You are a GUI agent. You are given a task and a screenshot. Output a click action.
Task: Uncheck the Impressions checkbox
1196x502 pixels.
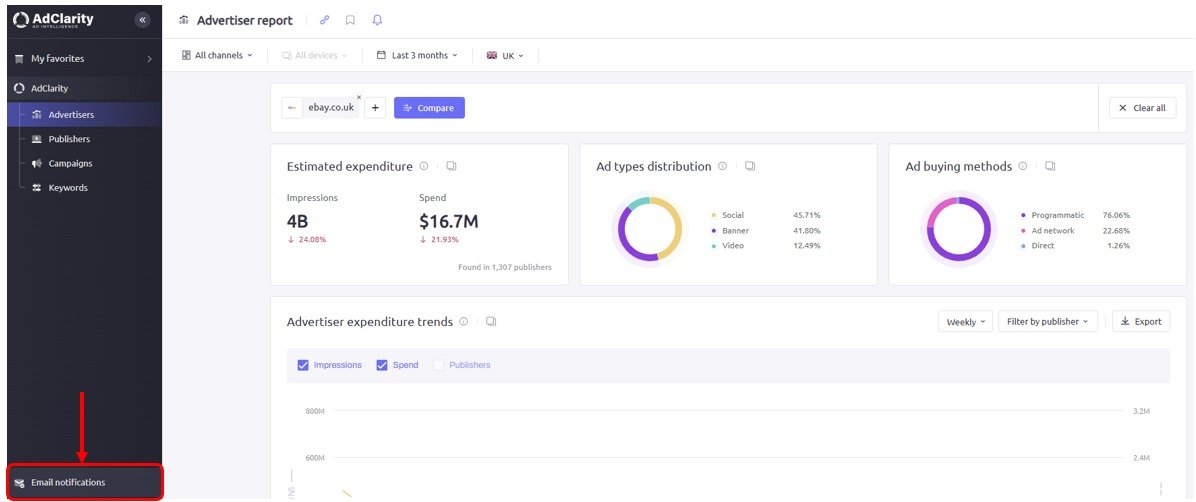coord(303,365)
